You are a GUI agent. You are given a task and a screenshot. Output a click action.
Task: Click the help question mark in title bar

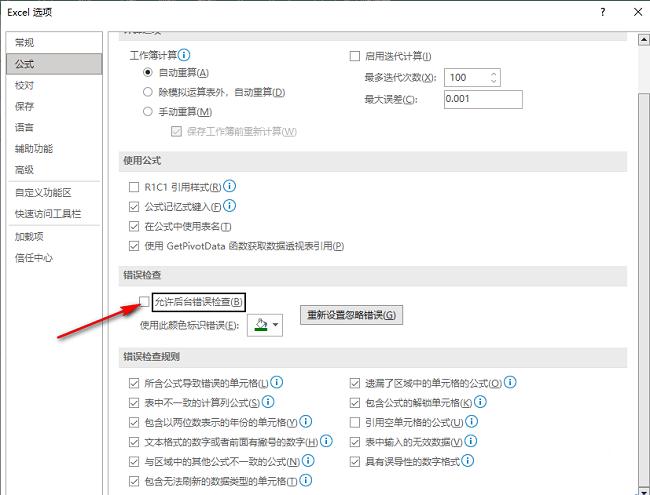602,12
